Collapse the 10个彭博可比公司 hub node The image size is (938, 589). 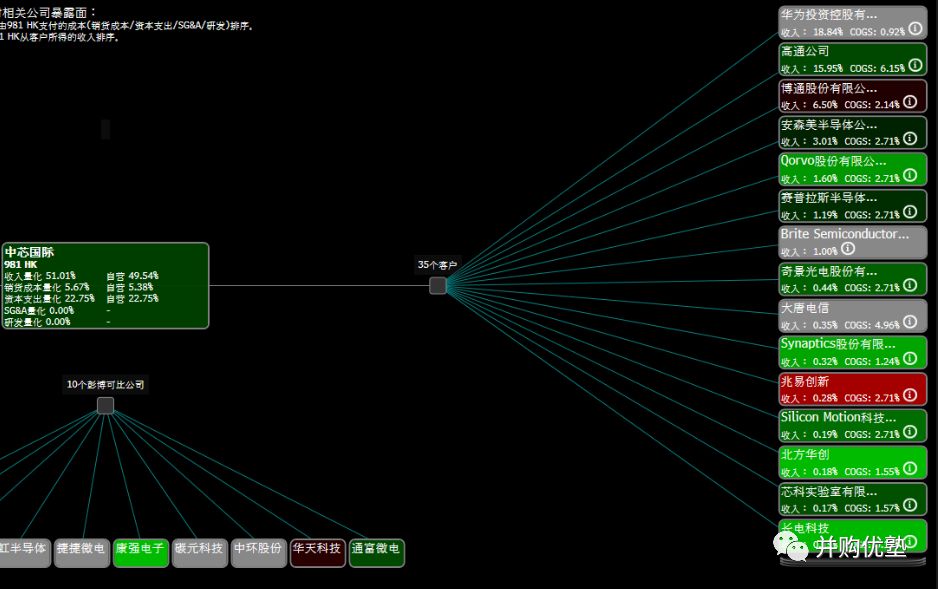point(105,406)
